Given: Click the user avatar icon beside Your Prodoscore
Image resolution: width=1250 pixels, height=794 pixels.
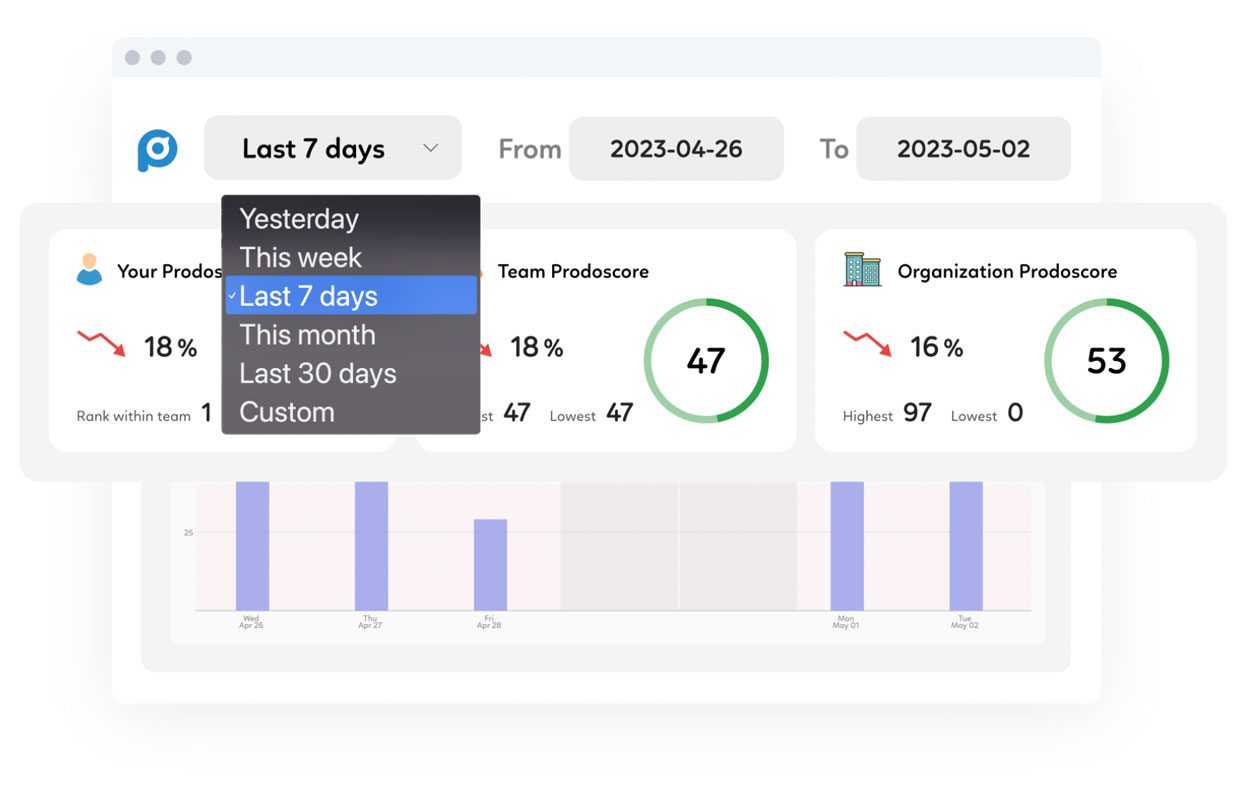Looking at the screenshot, I should (89, 269).
